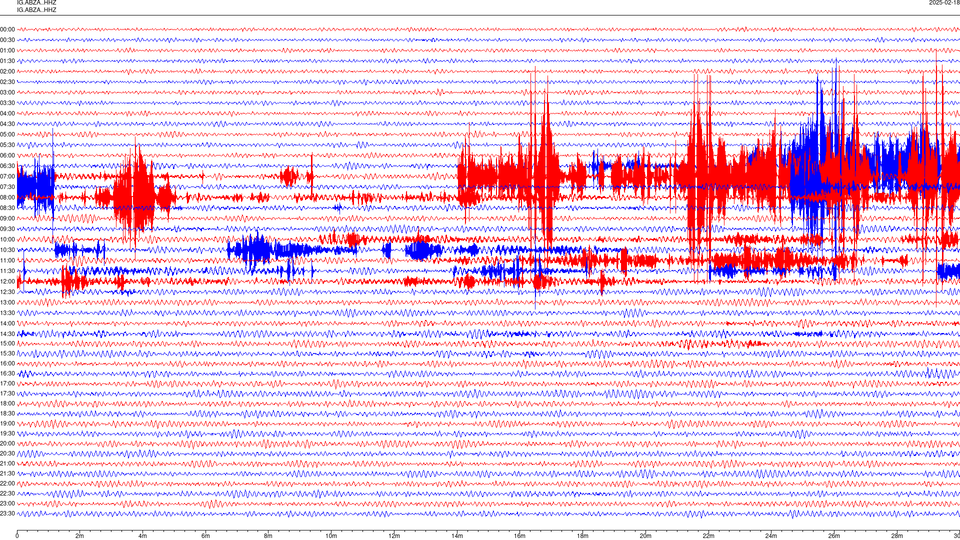The width and height of the screenshot is (960, 540).
Task: Click the 06:30 time label
Action: 7,166
